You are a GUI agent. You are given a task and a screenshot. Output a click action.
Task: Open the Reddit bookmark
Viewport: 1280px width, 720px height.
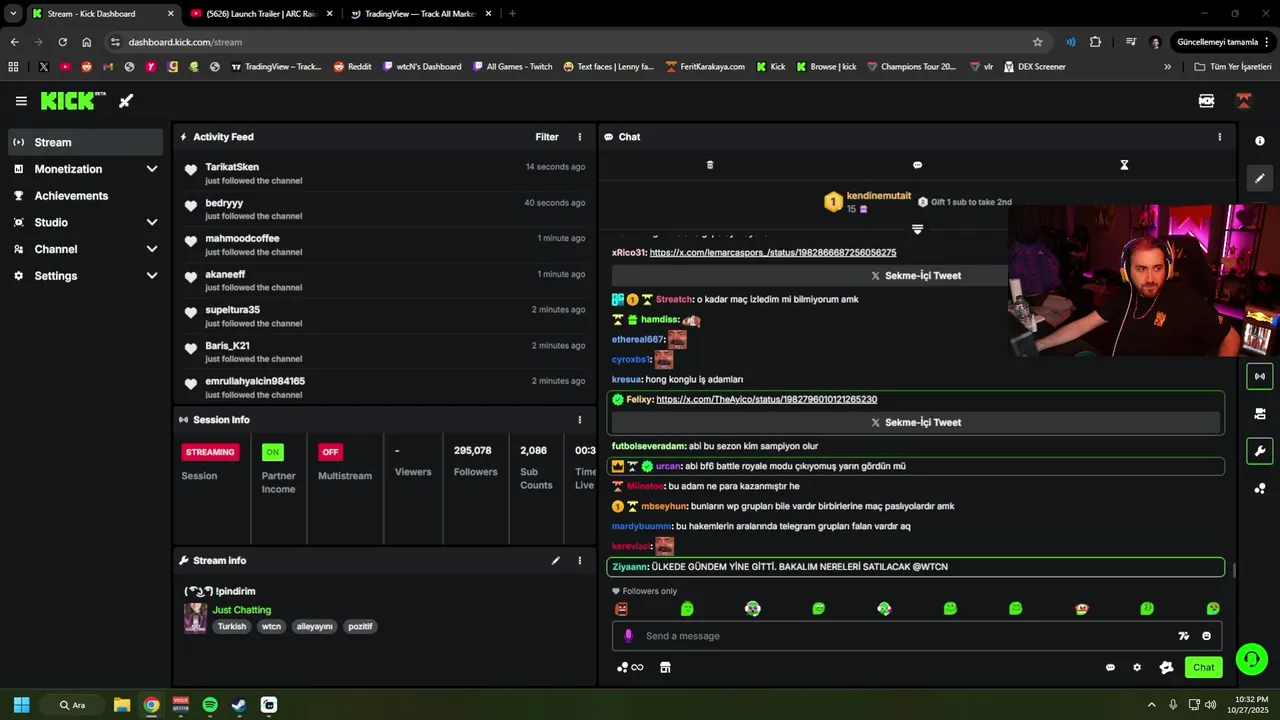pos(352,67)
